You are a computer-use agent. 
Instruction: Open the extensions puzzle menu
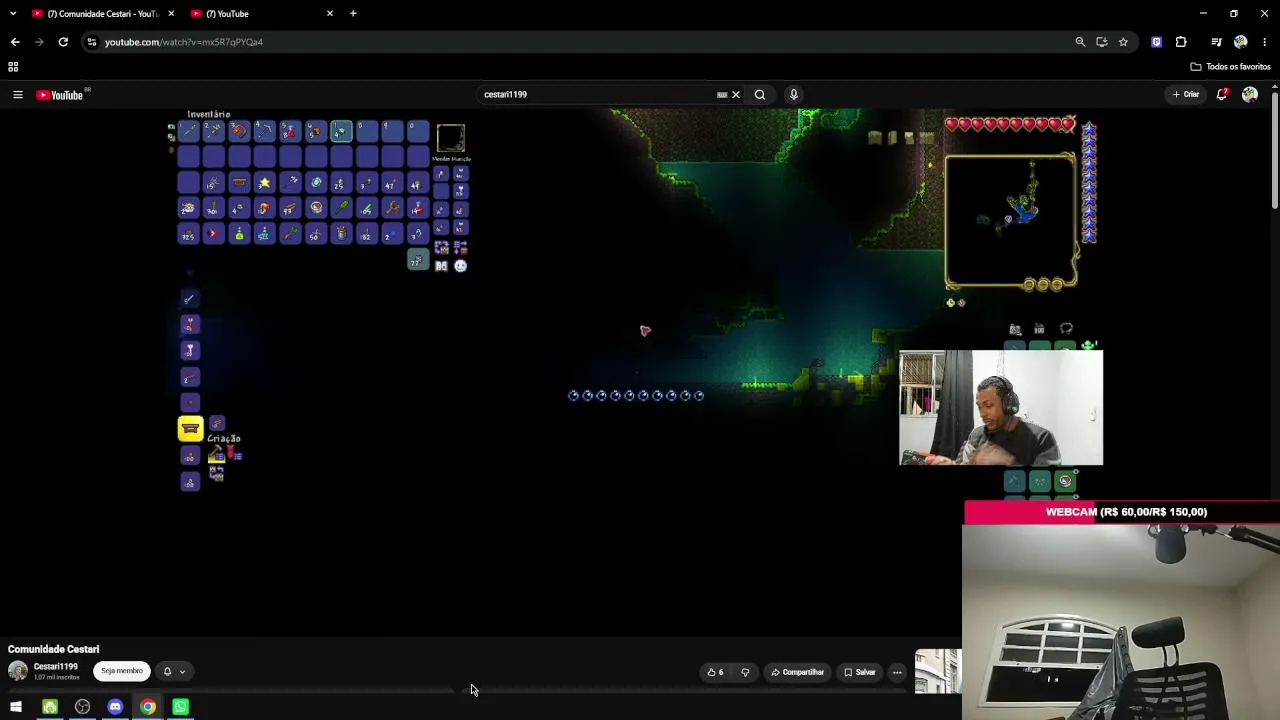coord(1181,42)
